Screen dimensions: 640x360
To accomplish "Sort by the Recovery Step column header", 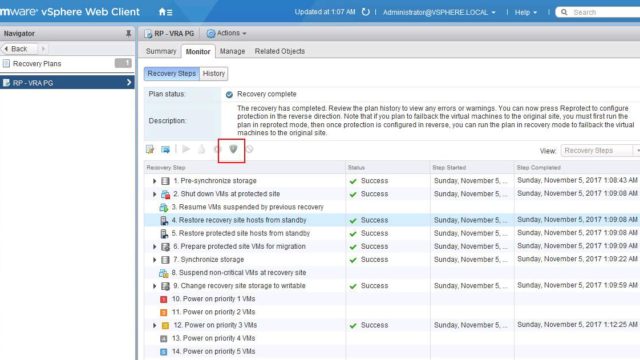I will (244, 167).
